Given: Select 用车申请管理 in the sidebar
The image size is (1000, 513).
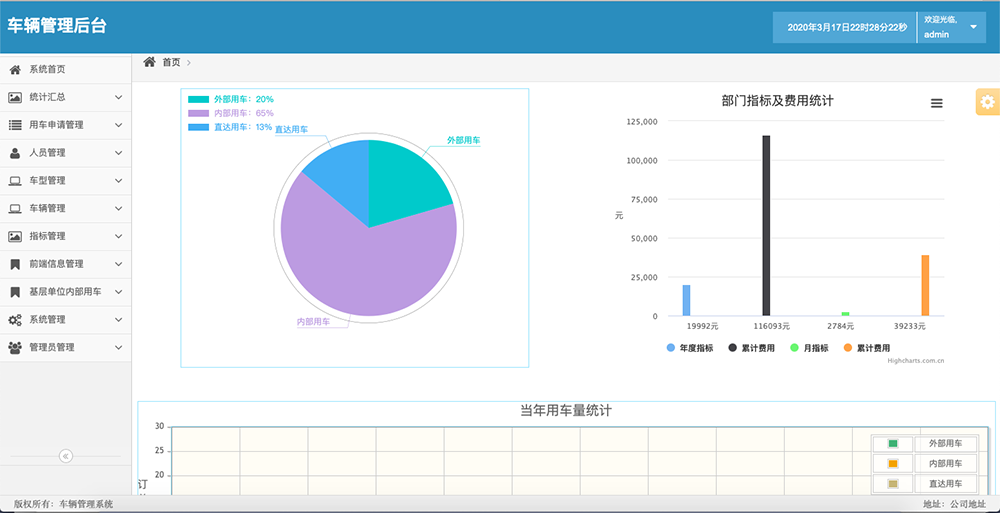Looking at the screenshot, I should 66,125.
